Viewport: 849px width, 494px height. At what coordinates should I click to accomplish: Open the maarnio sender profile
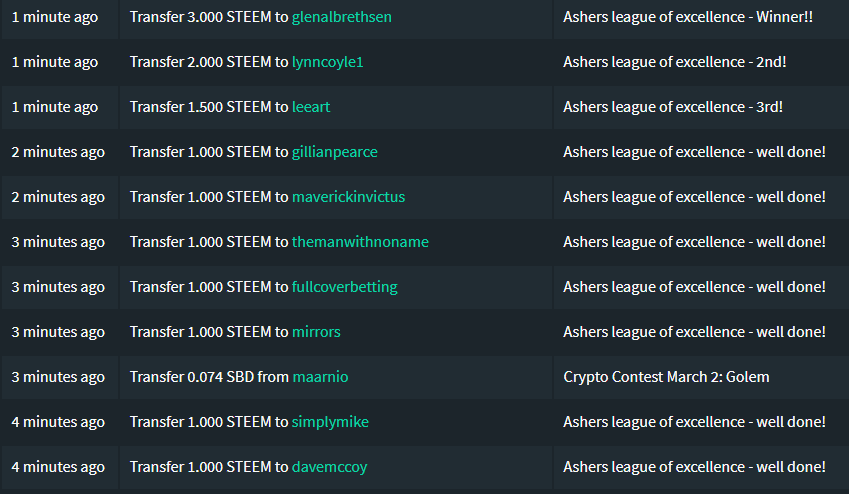pos(320,377)
